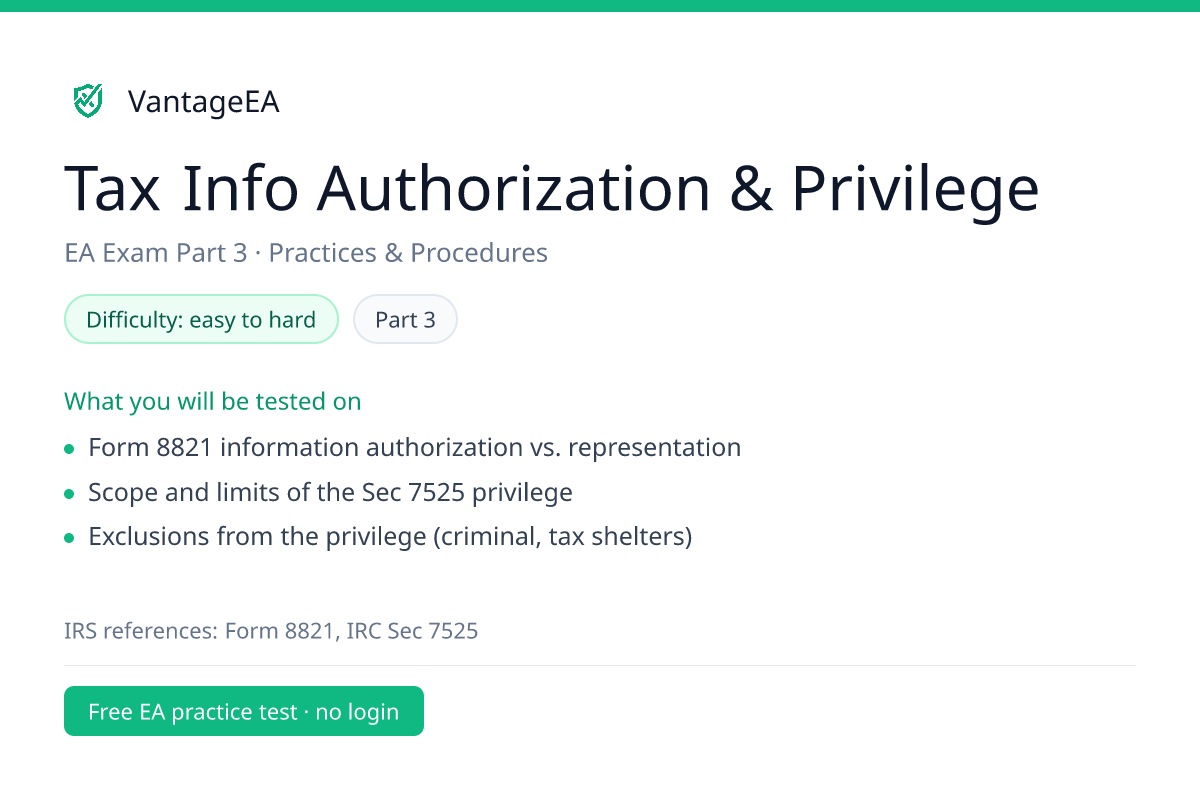Select the Form 8821 information authorization item
The width and height of the screenshot is (1200, 800).
tap(415, 447)
